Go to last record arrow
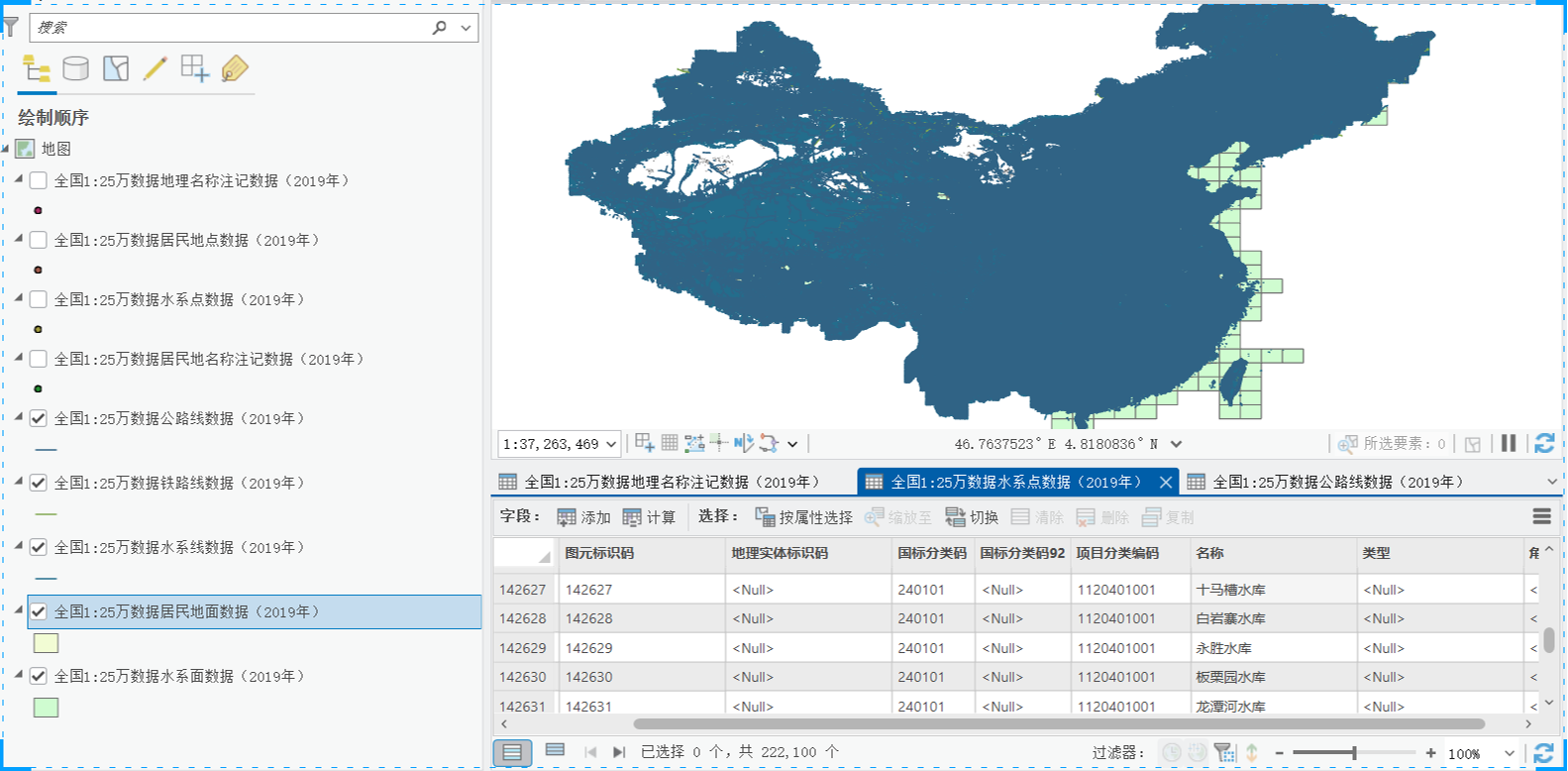 (x=619, y=752)
